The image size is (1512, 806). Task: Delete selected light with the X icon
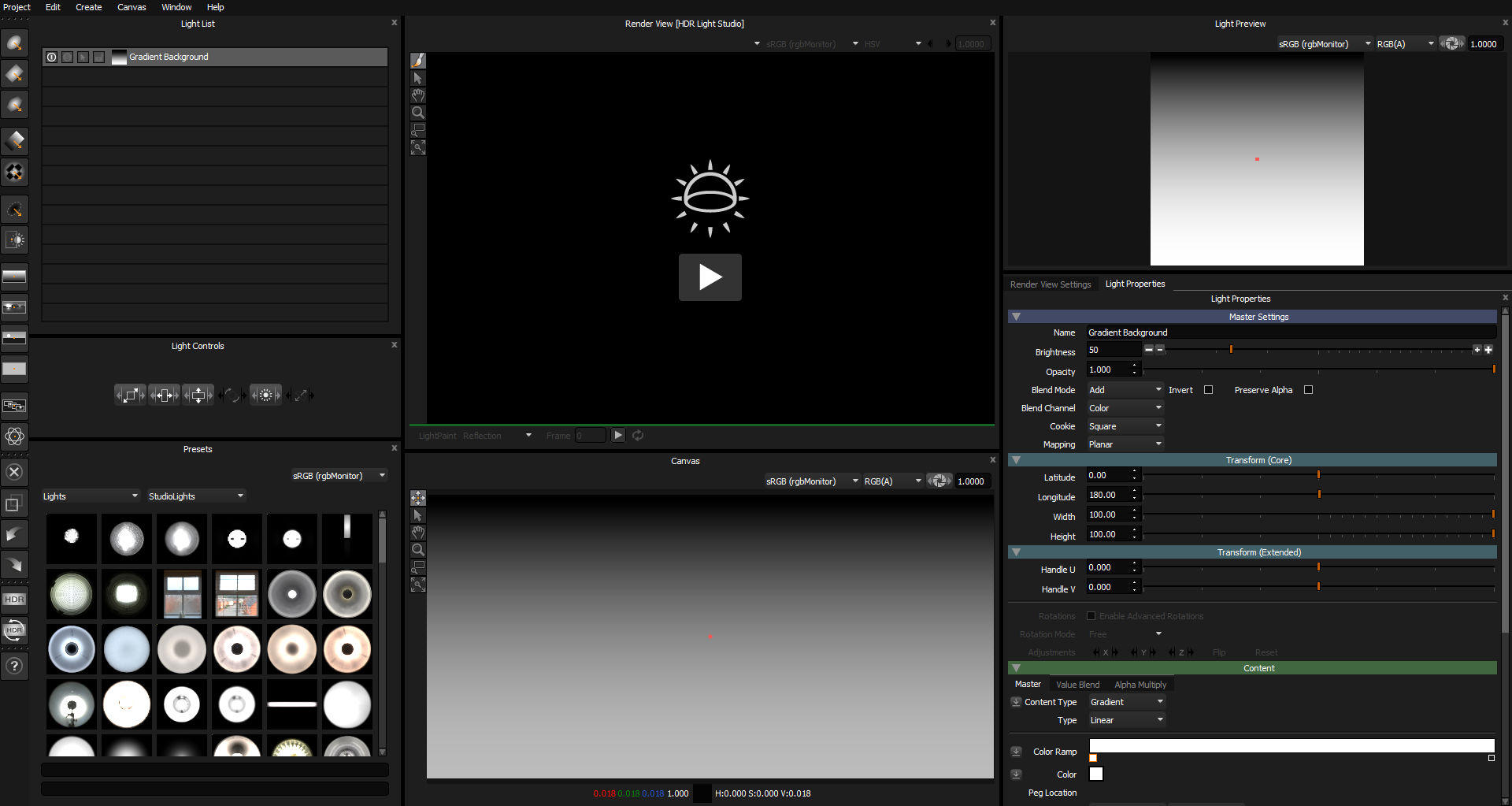14,472
